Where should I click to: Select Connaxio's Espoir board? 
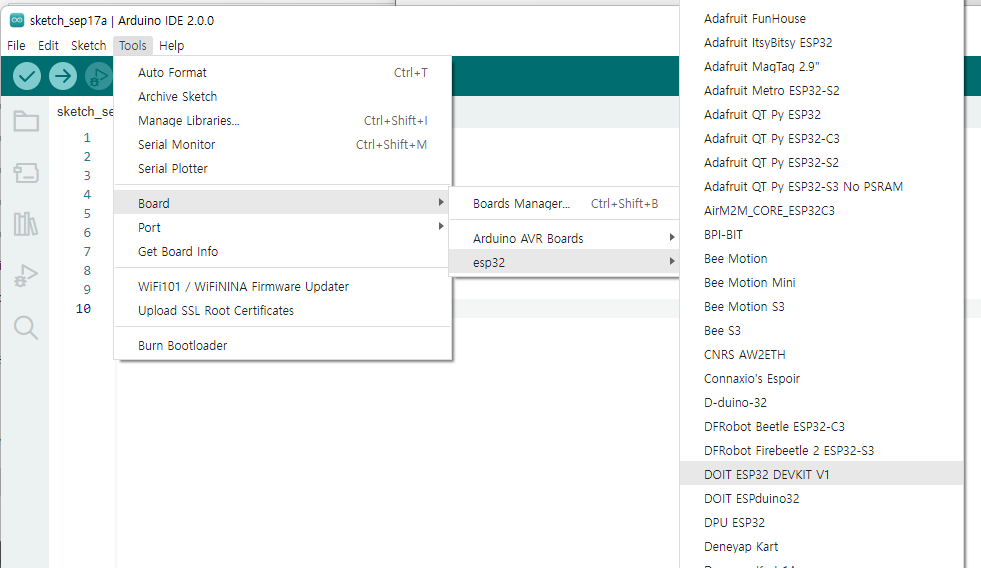(x=821, y=378)
